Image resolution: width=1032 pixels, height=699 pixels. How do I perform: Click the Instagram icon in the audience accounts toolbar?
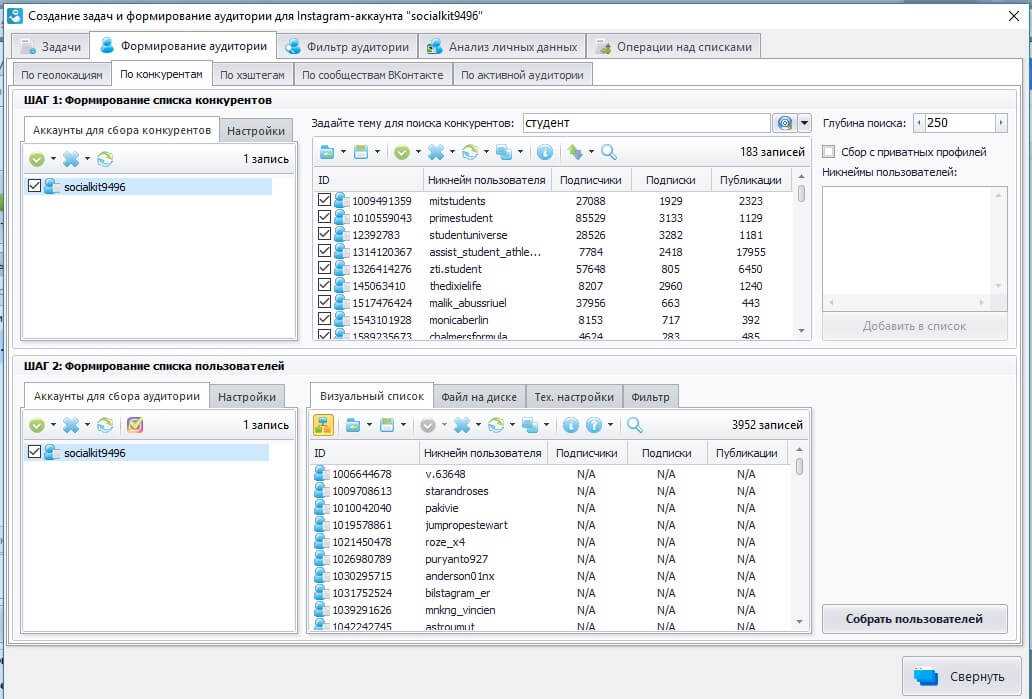click(x=135, y=425)
